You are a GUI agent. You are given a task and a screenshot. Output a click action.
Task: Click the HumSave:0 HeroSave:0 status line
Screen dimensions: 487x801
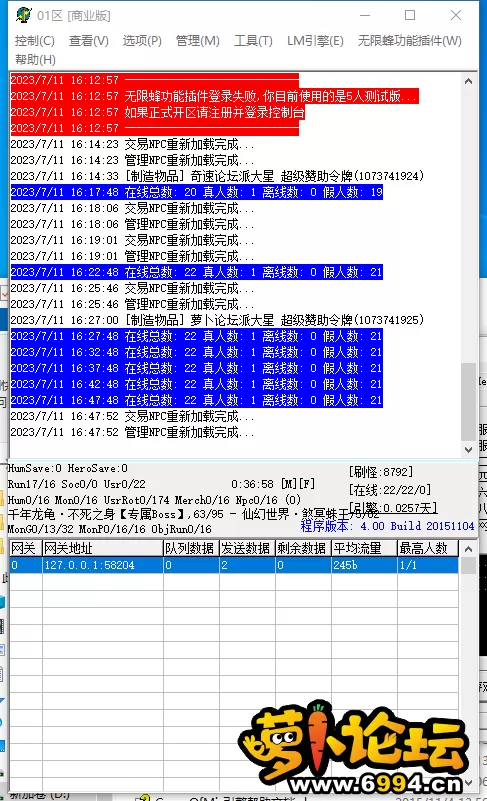point(67,468)
